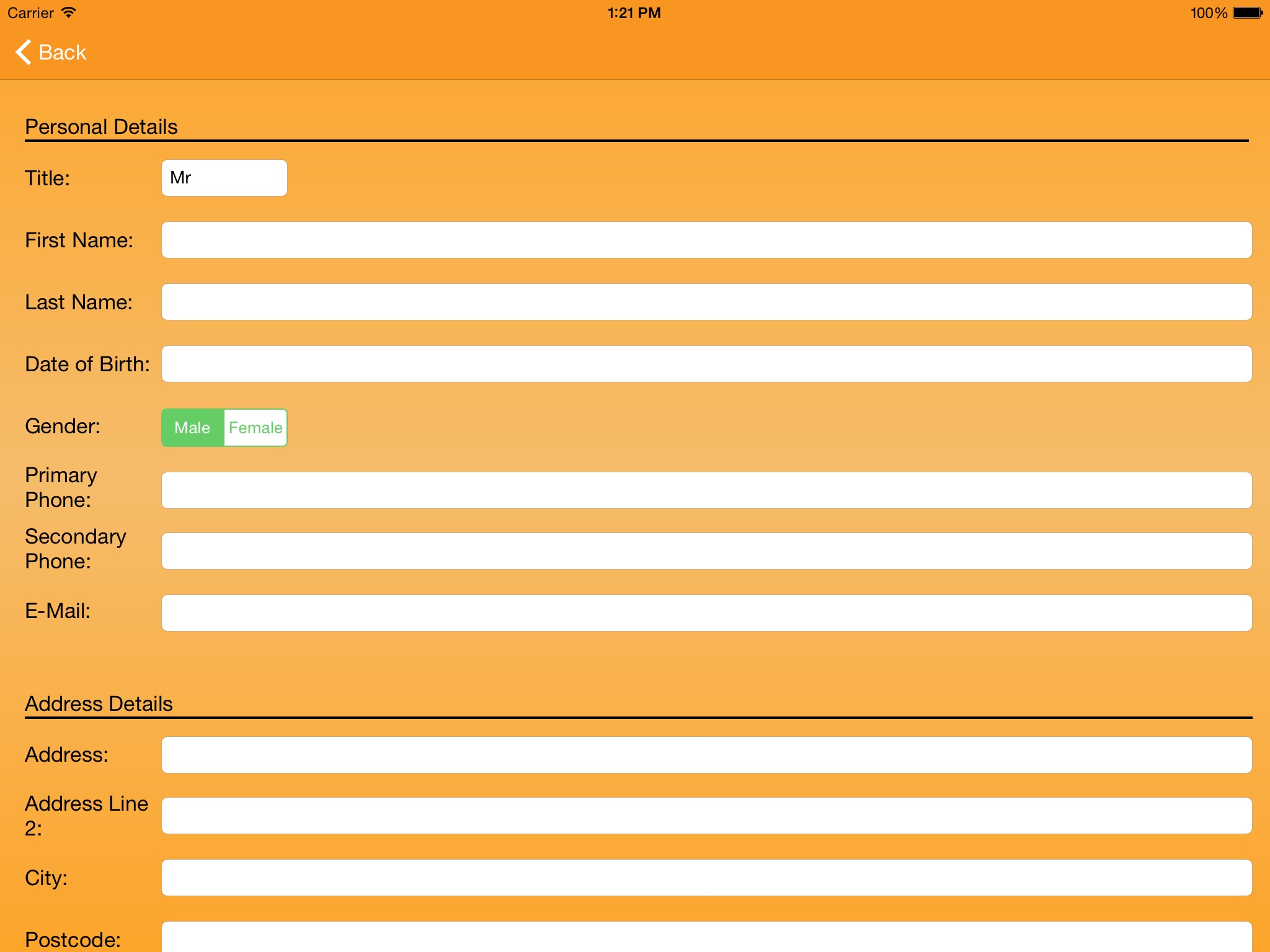Go back using Back button text

[x=62, y=52]
